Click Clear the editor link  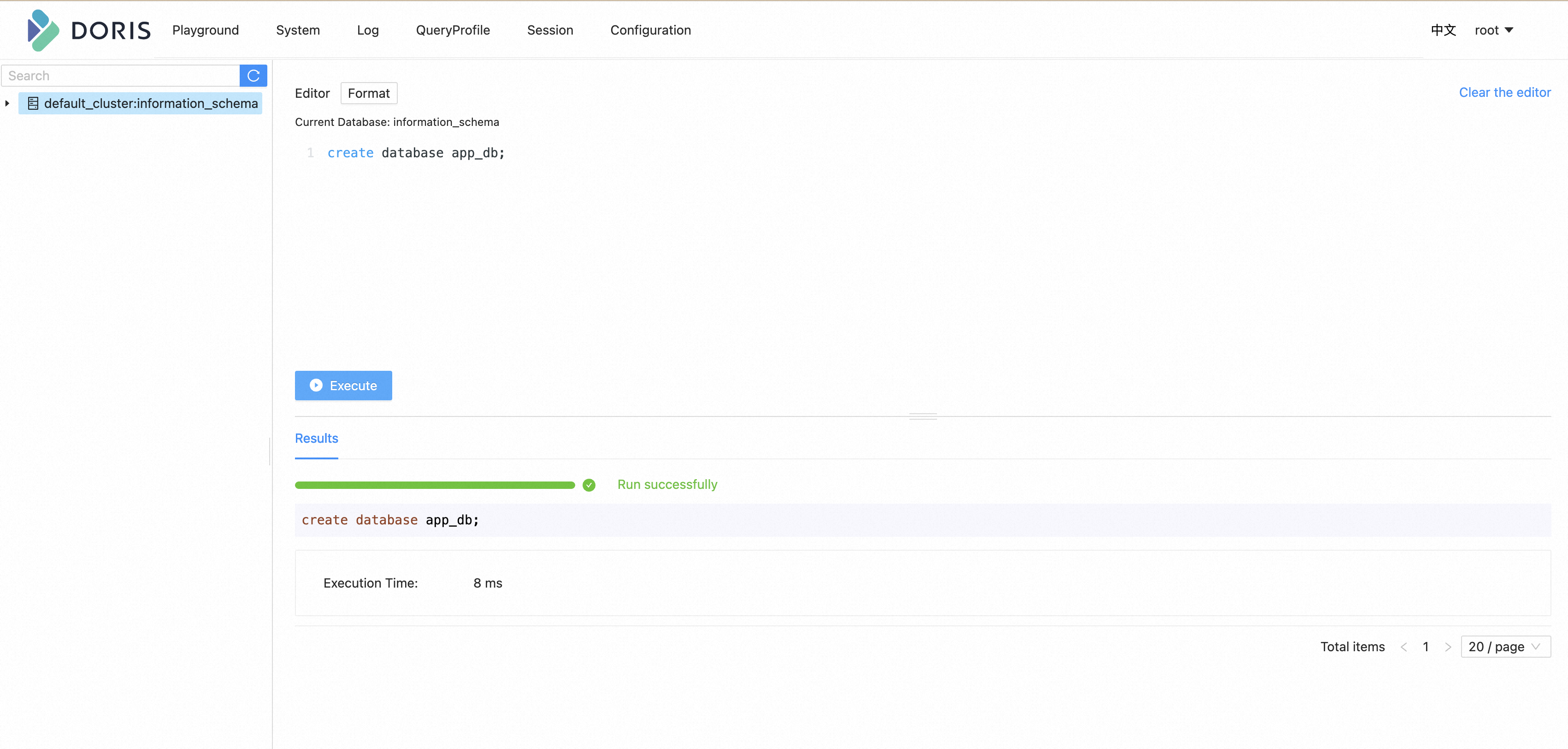1505,93
